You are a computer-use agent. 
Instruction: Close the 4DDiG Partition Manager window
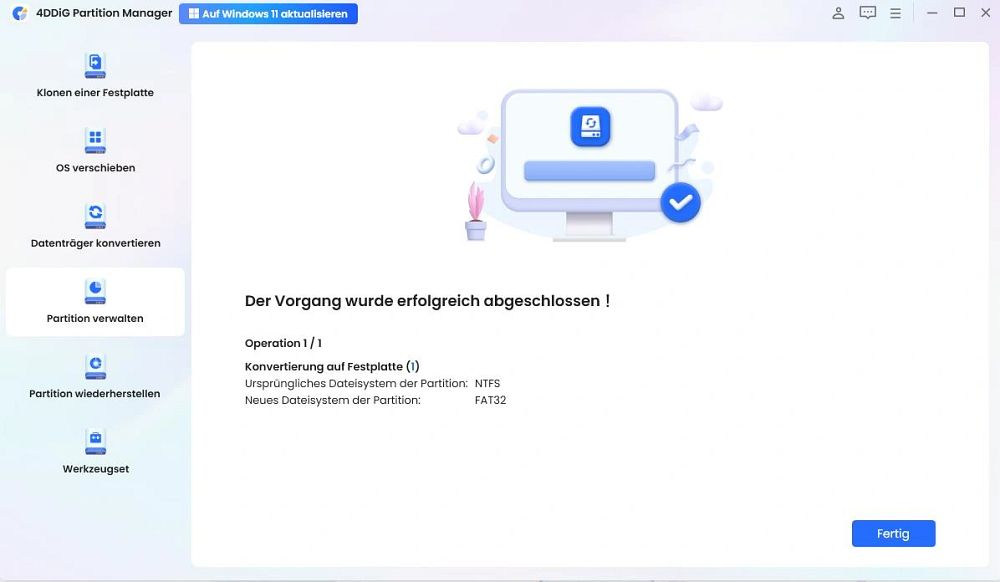(985, 13)
